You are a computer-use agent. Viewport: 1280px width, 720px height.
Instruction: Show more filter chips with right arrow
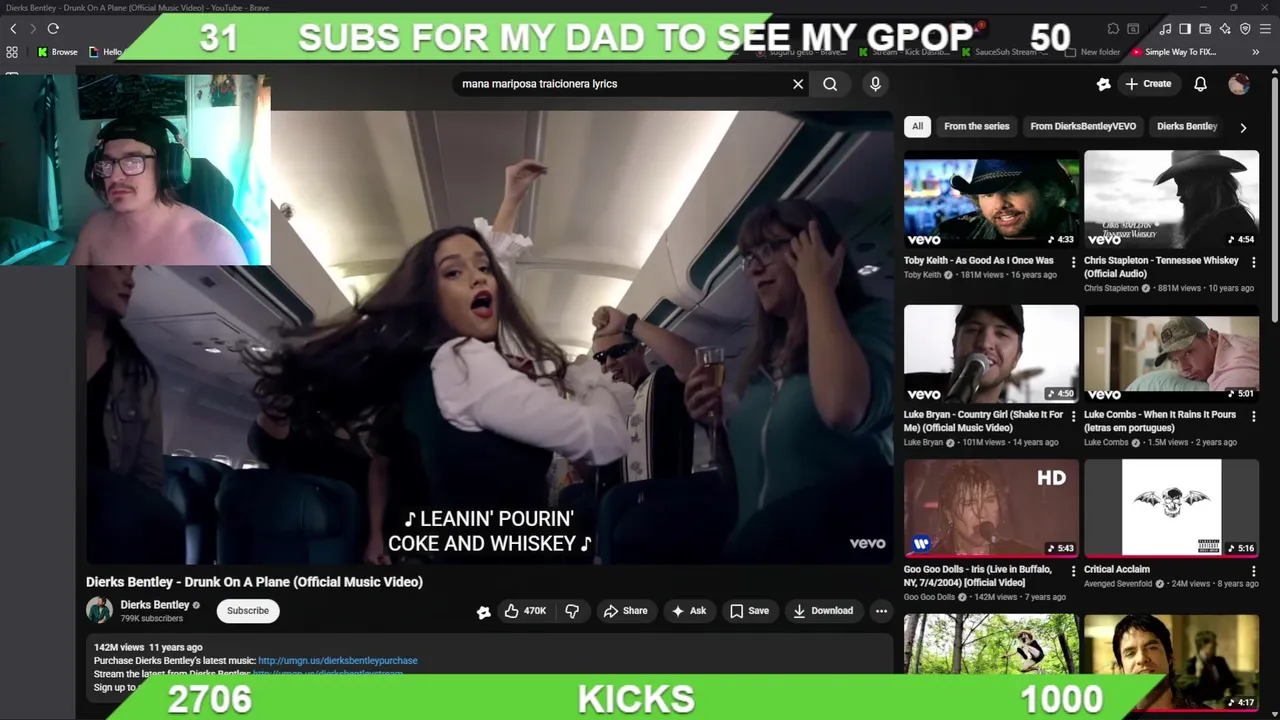pyautogui.click(x=1243, y=127)
